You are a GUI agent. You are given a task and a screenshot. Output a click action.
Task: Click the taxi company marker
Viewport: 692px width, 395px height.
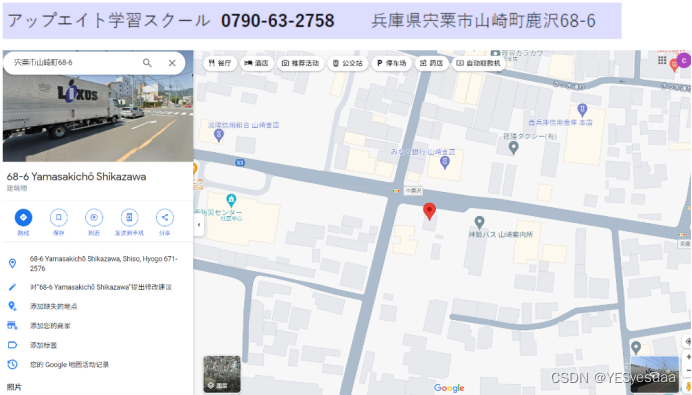[x=513, y=148]
